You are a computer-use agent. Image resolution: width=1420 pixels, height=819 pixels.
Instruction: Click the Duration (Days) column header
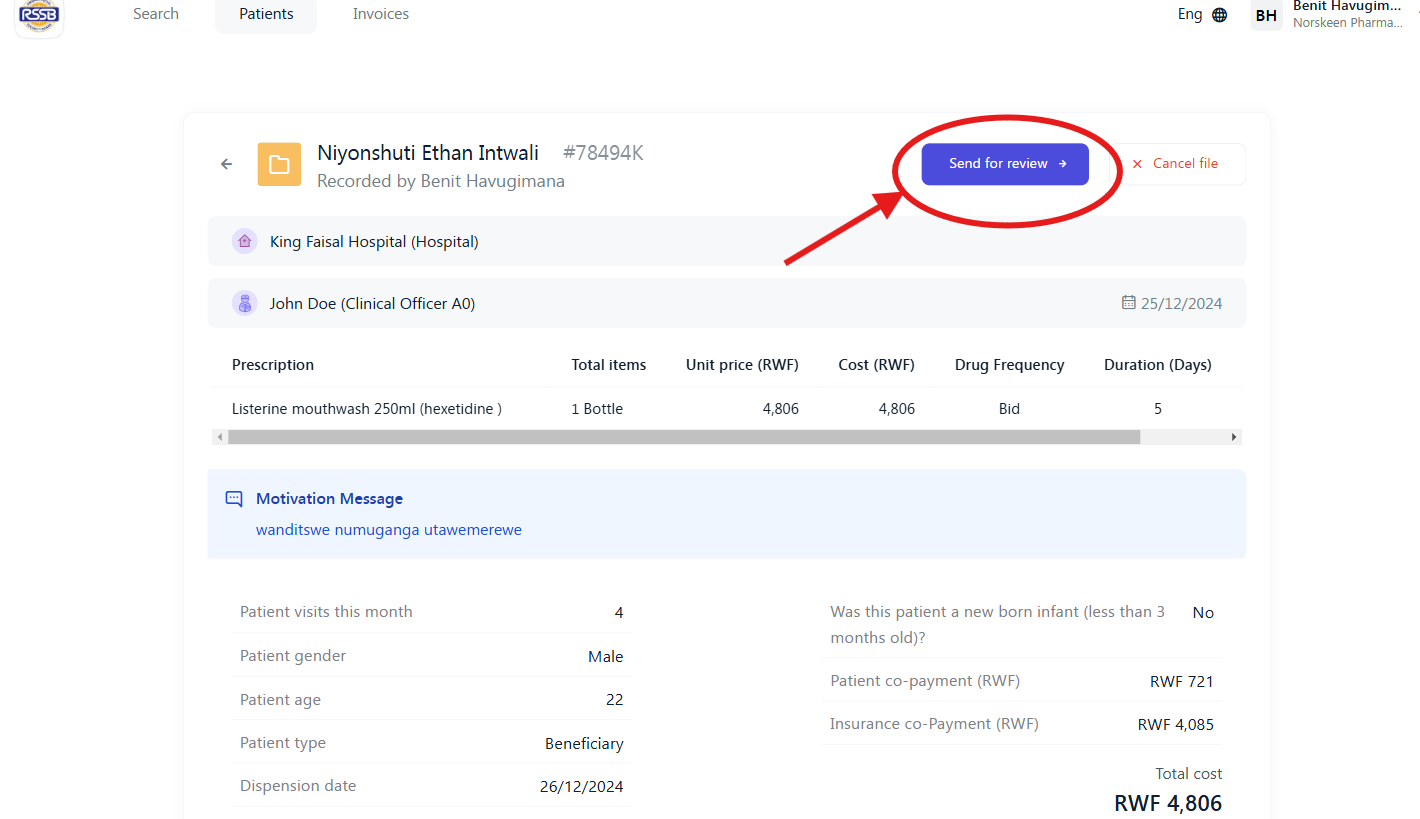tap(1158, 365)
